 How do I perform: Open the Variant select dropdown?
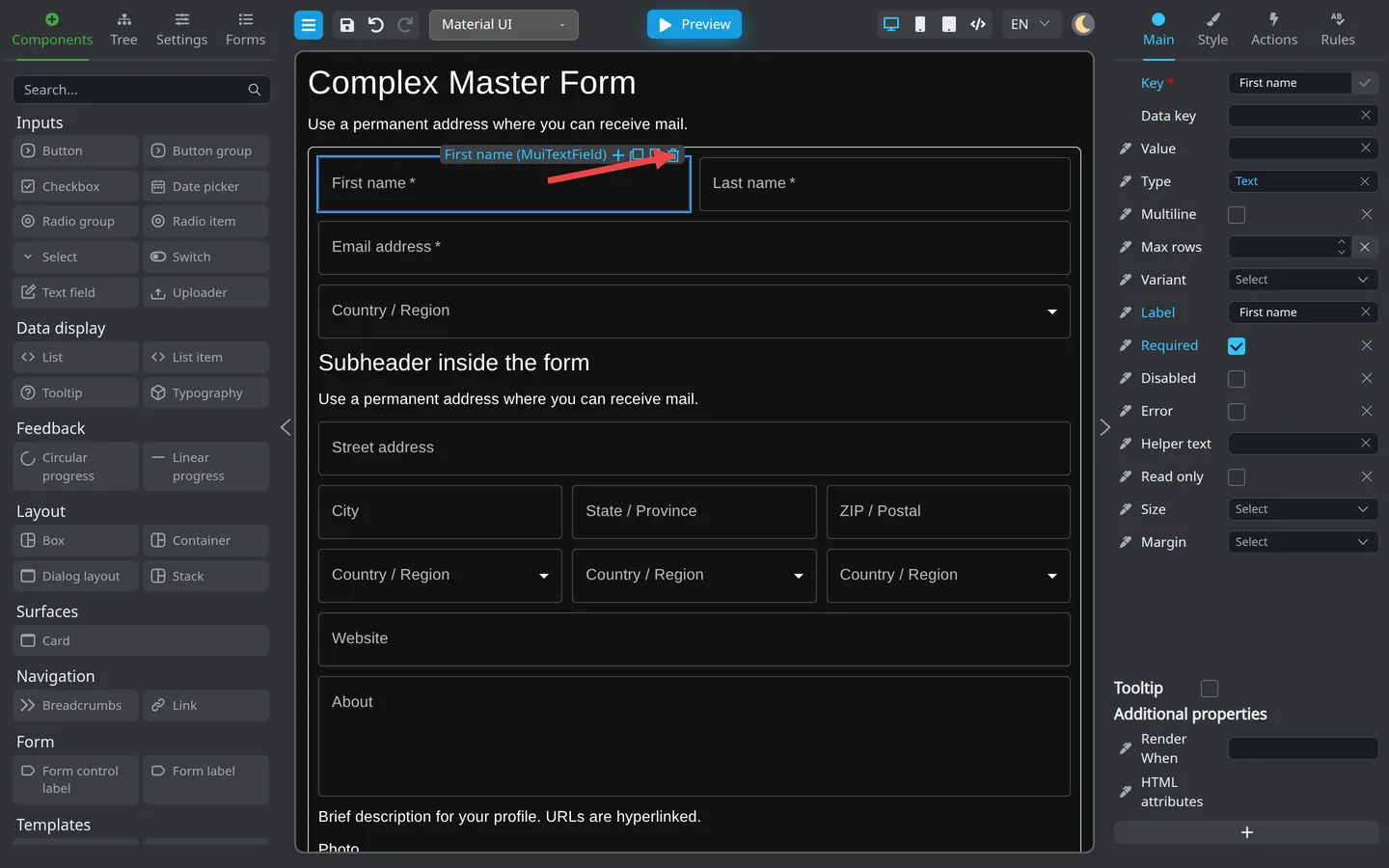pyautogui.click(x=1302, y=280)
